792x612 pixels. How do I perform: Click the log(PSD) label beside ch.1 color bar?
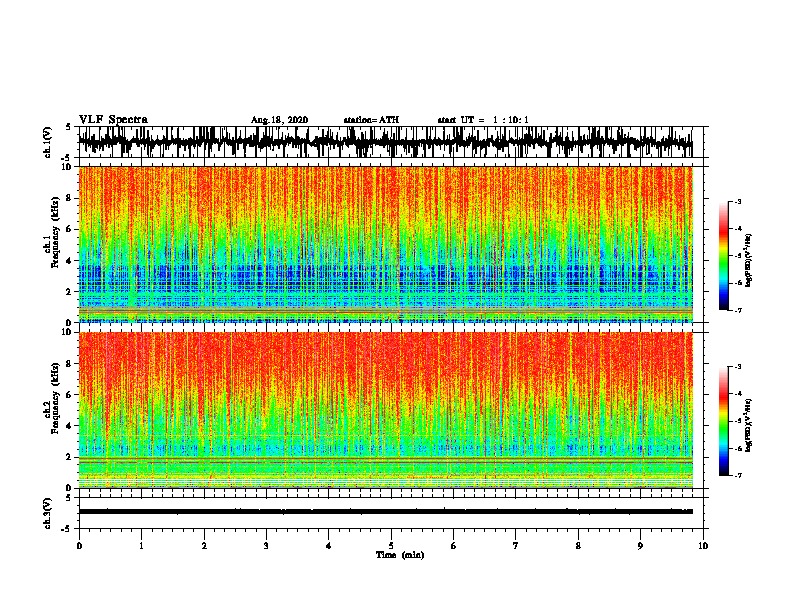[x=748, y=261]
